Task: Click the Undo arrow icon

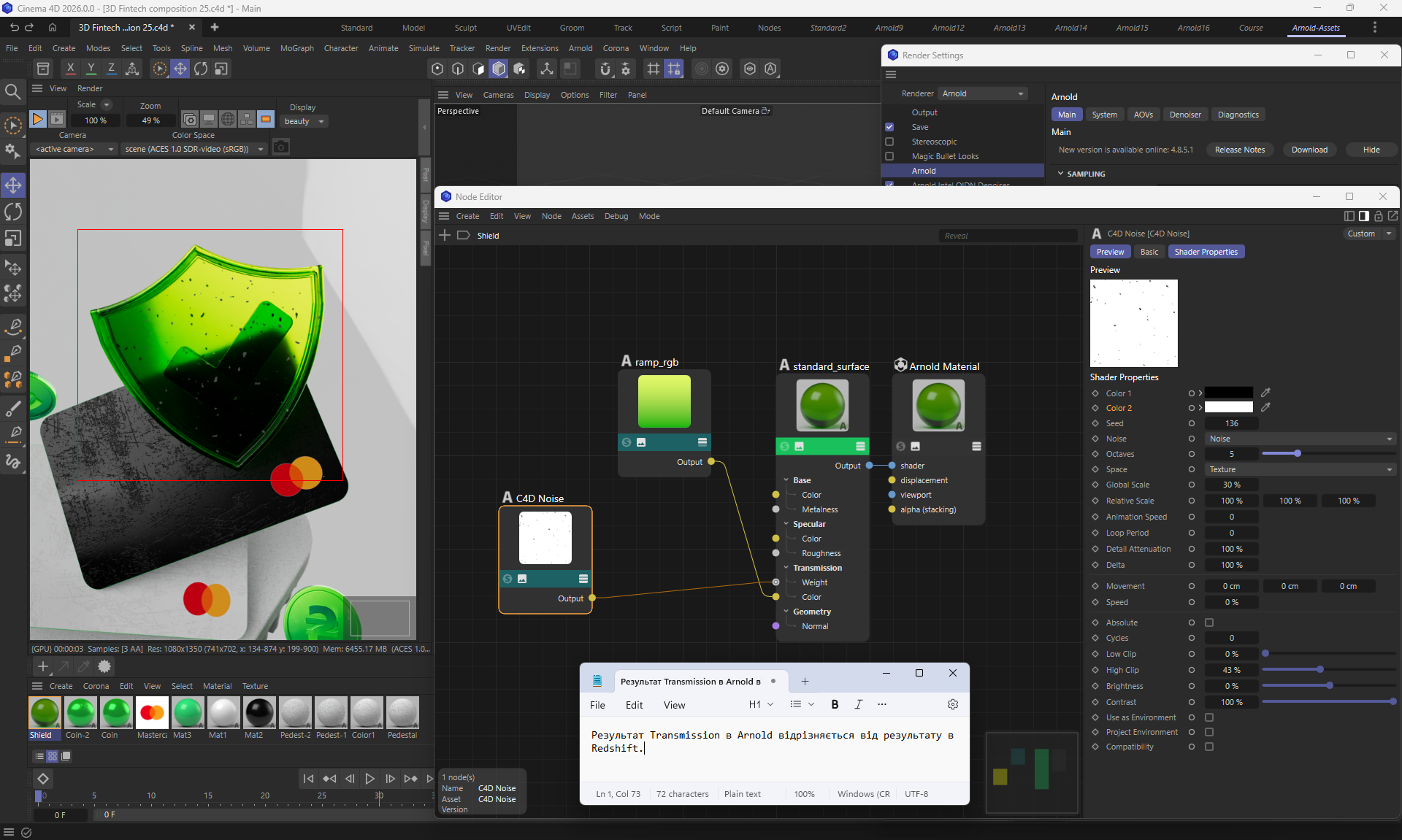Action: coord(14,27)
